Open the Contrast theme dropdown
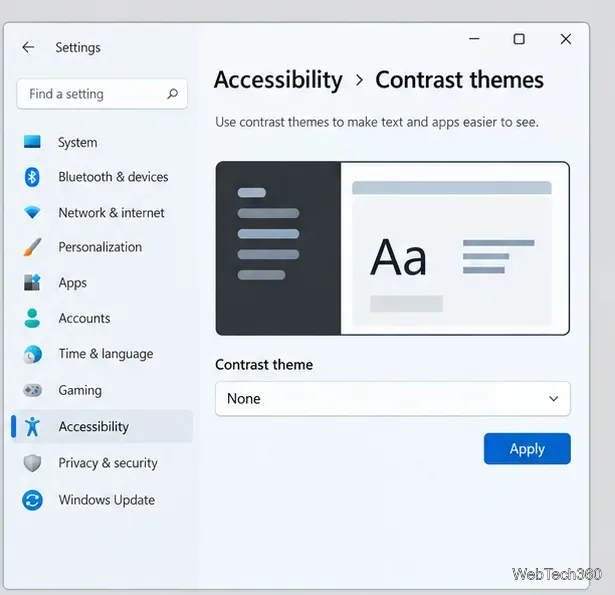This screenshot has width=615, height=595. (x=393, y=398)
